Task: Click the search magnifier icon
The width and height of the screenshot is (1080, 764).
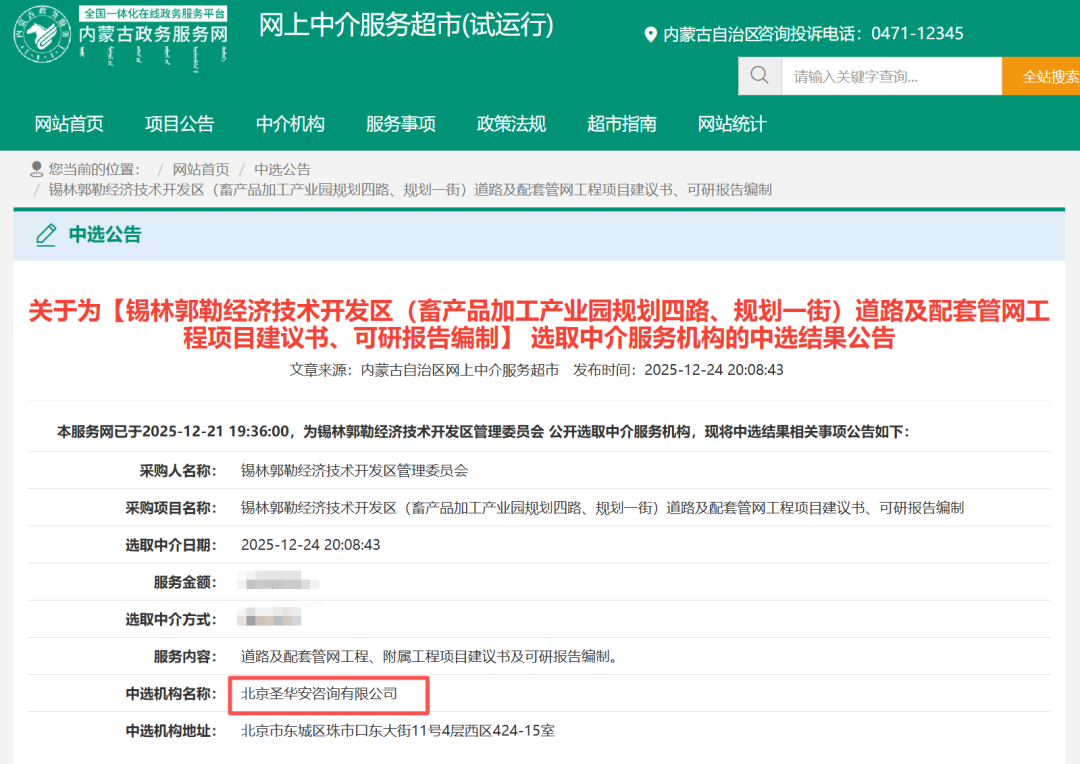Action: coord(760,76)
